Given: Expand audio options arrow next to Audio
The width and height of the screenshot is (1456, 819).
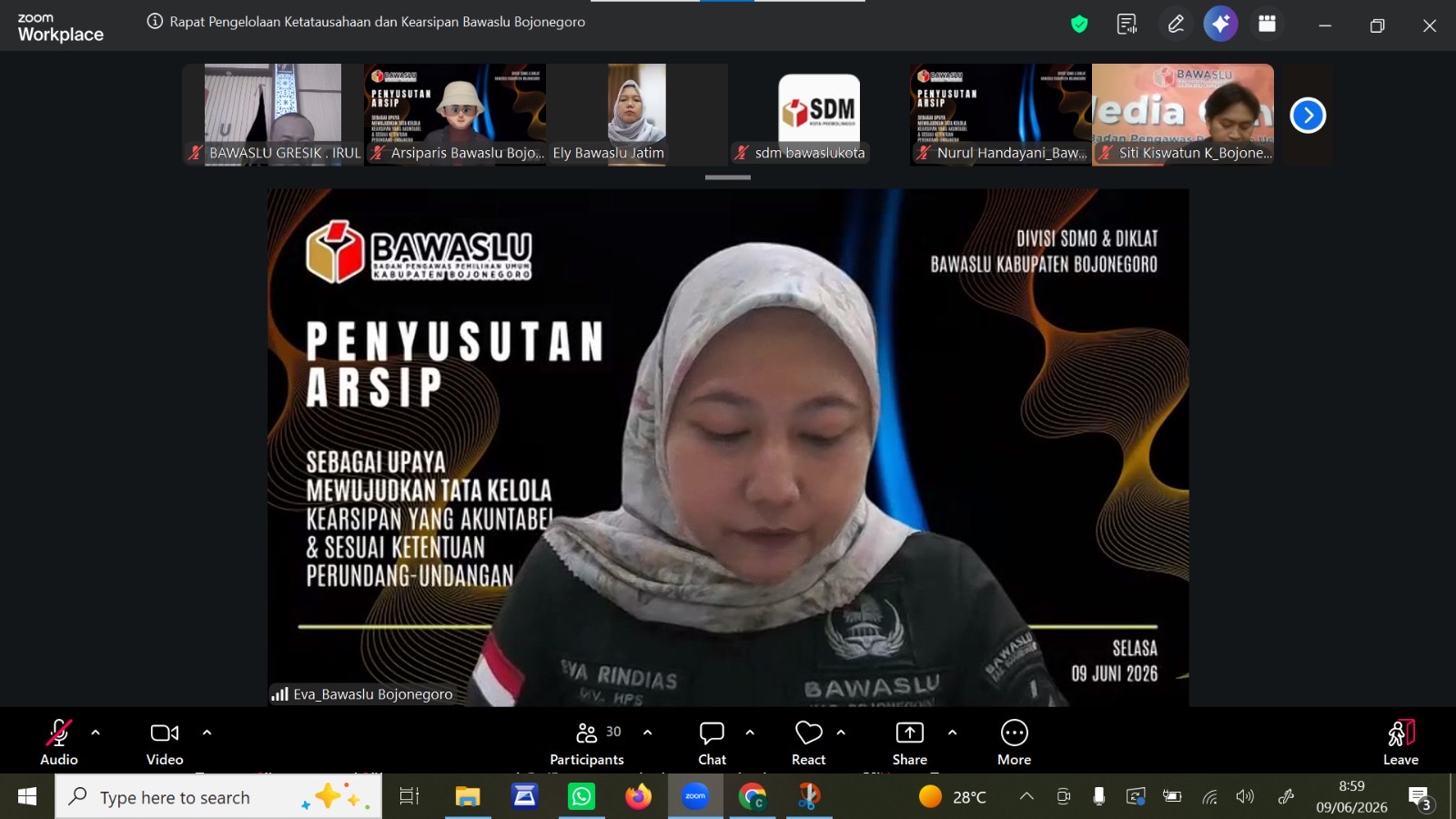Looking at the screenshot, I should [96, 733].
